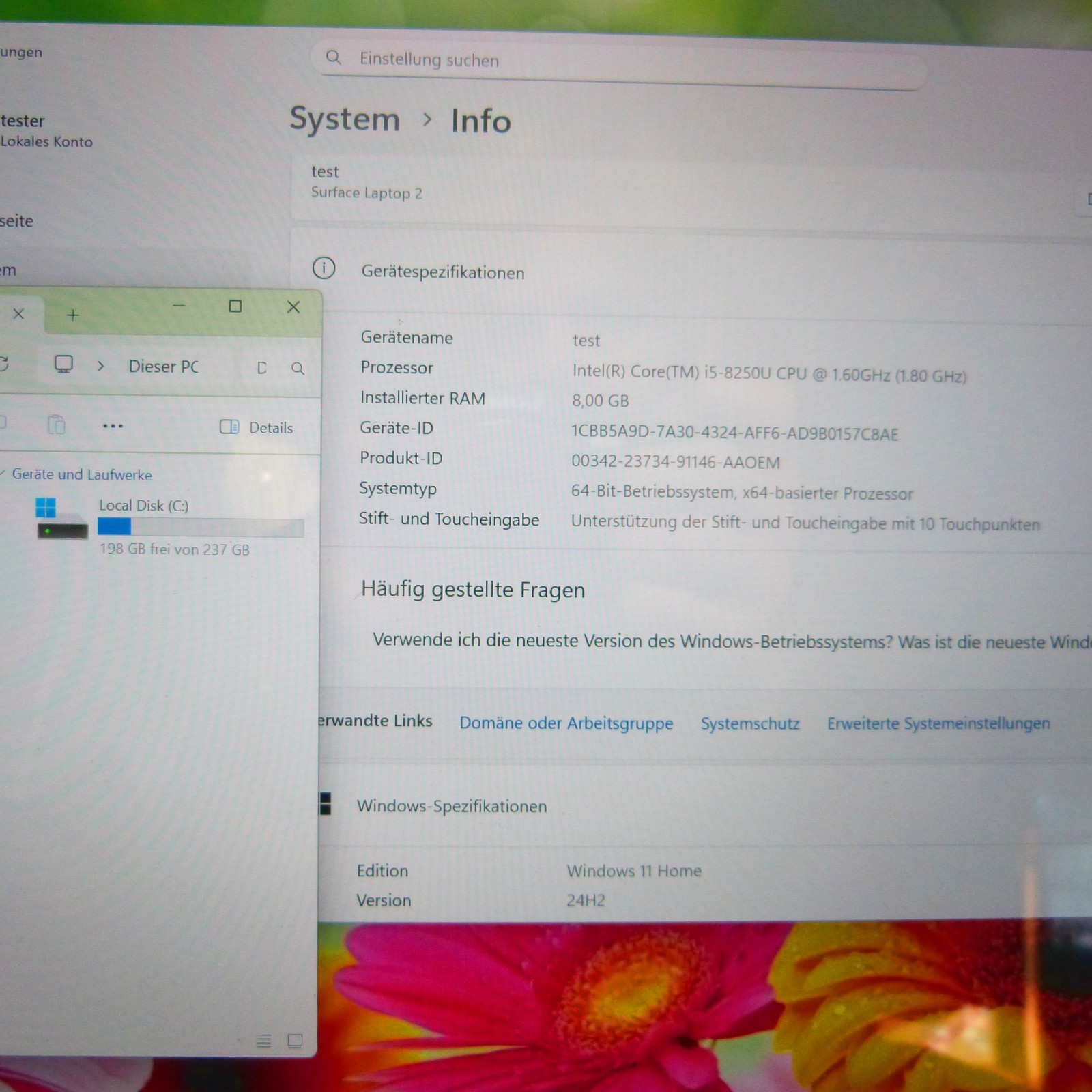Open new tab in File Explorer
Image resolution: width=1092 pixels, height=1092 pixels.
pyautogui.click(x=73, y=315)
